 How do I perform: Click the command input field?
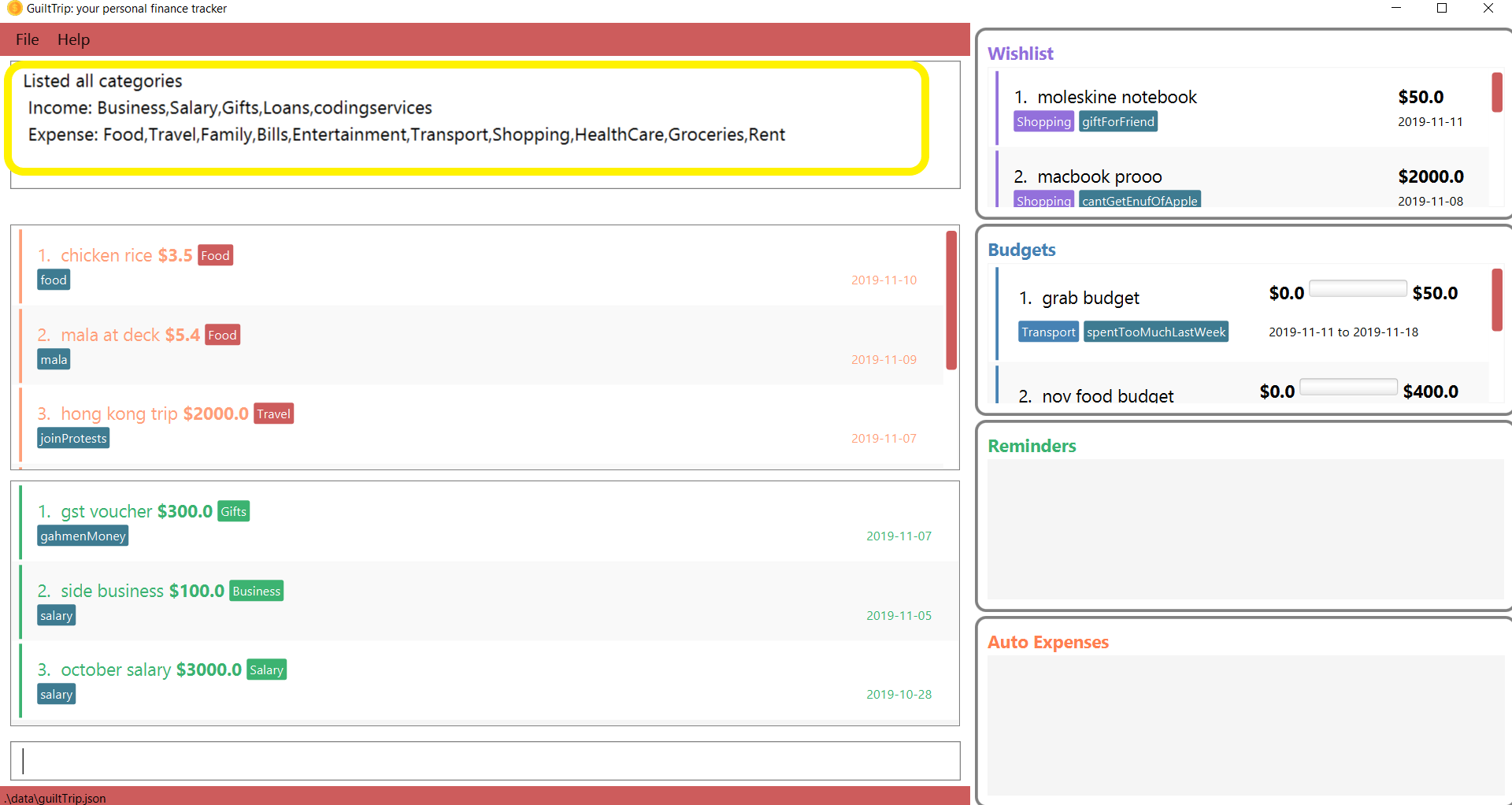click(x=485, y=761)
